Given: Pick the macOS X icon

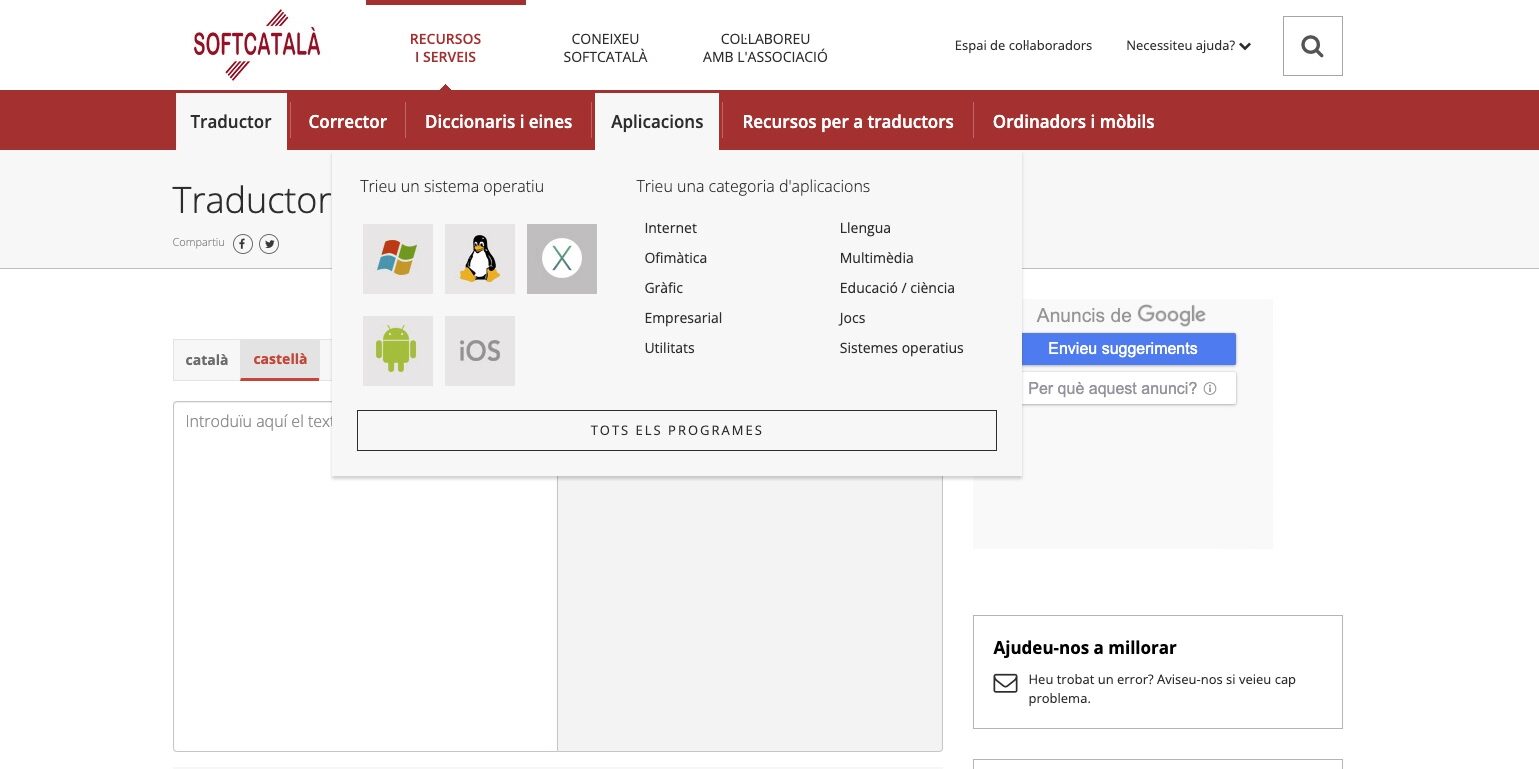Looking at the screenshot, I should (x=562, y=259).
